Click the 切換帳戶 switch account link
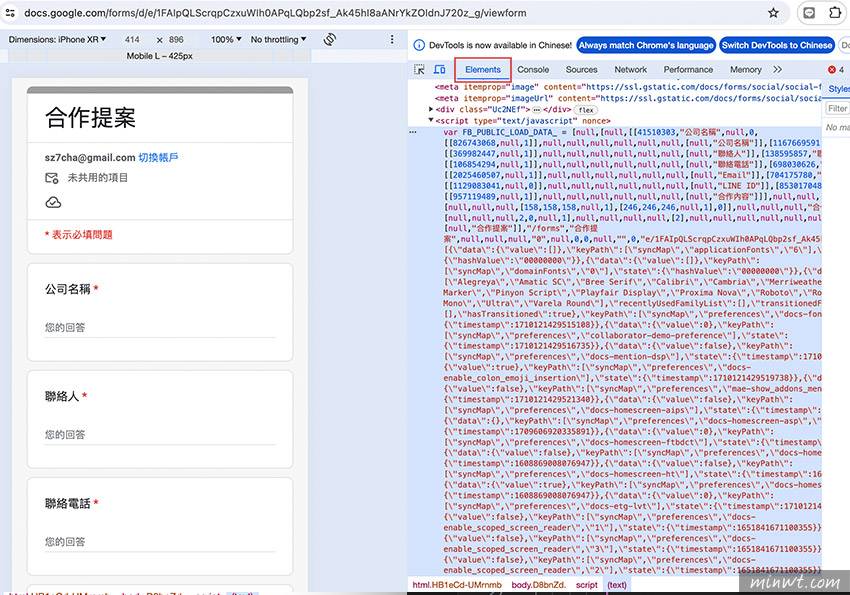 (x=158, y=157)
